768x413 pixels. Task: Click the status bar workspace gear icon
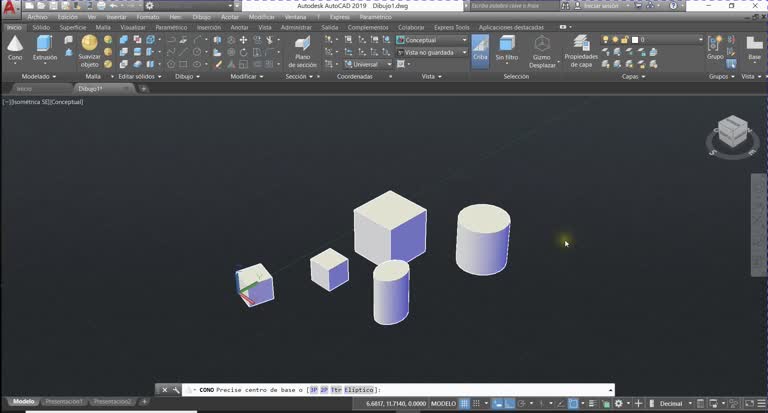pos(619,404)
